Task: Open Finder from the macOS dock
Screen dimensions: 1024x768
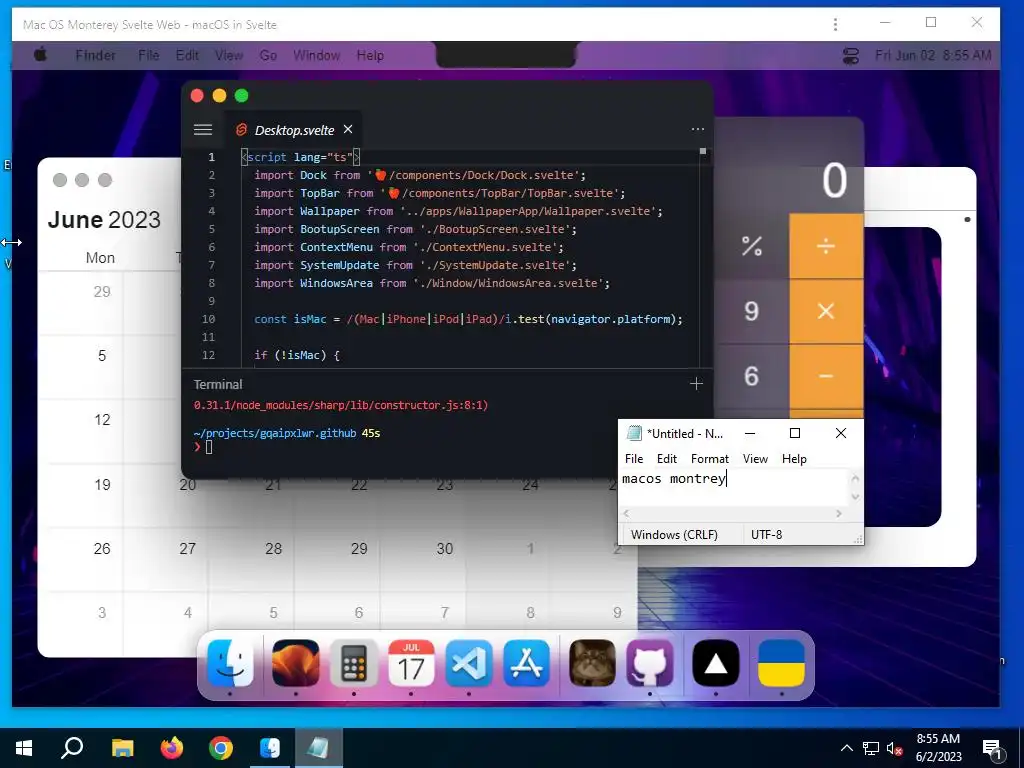Action: 230,664
